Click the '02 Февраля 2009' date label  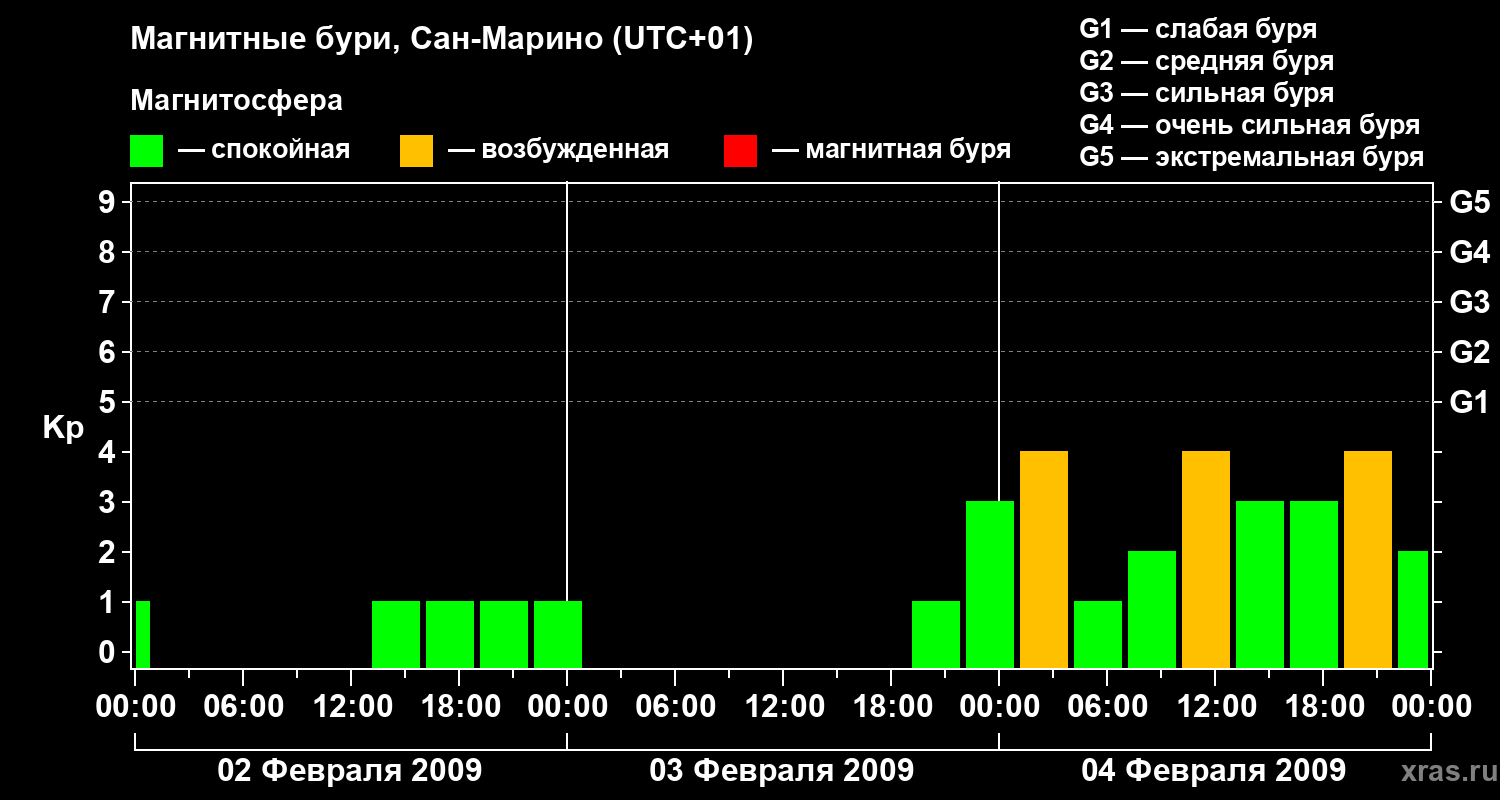tap(350, 771)
